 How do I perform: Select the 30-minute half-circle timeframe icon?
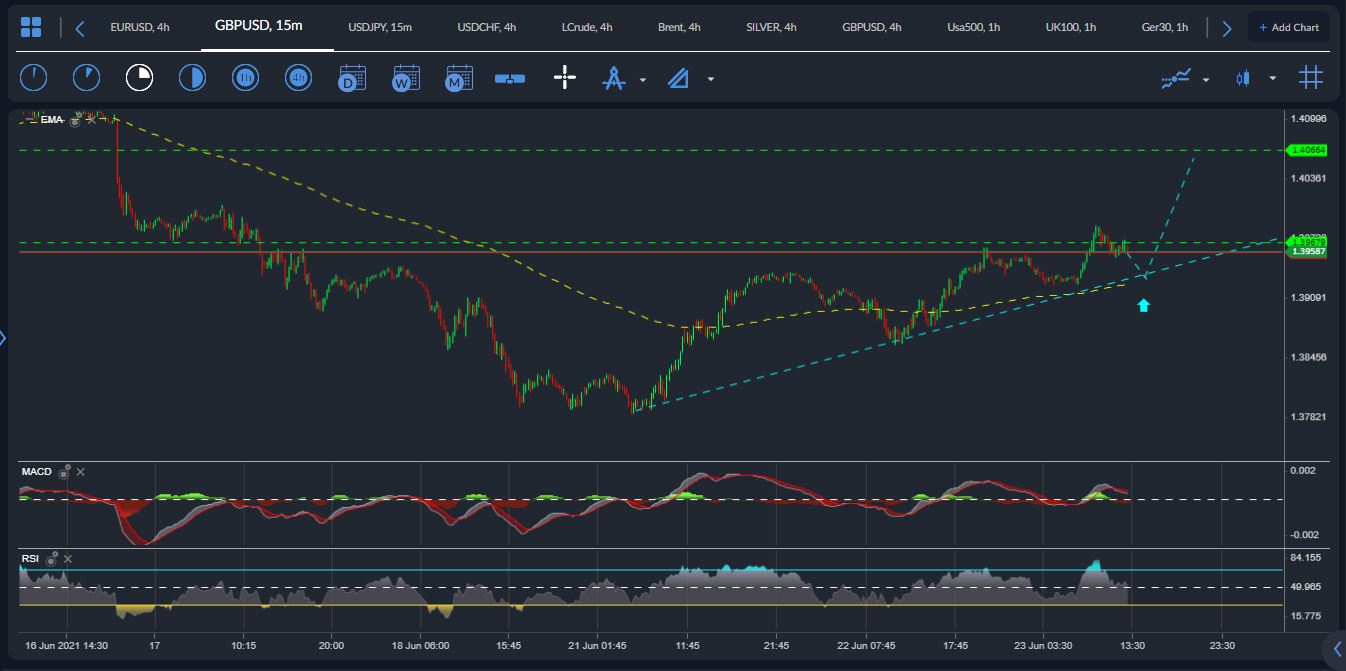[192, 77]
